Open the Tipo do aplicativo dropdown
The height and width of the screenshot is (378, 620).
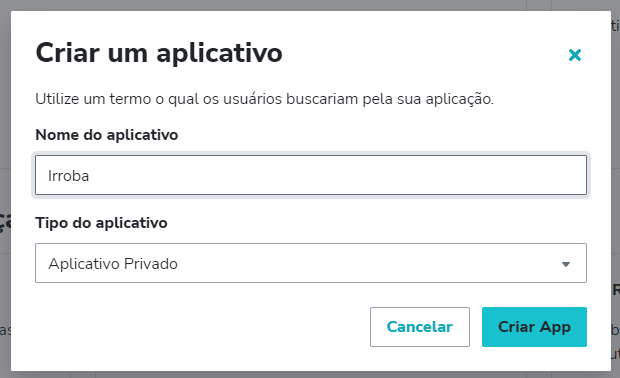point(311,263)
